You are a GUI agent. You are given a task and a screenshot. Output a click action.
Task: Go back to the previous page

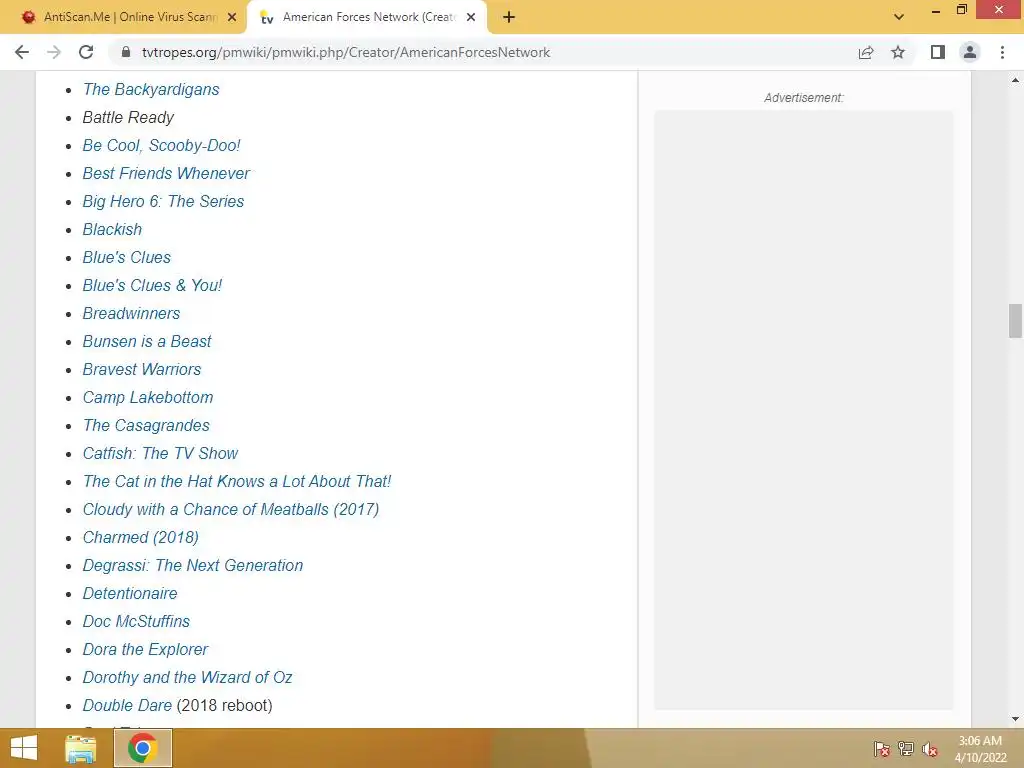coord(22,52)
